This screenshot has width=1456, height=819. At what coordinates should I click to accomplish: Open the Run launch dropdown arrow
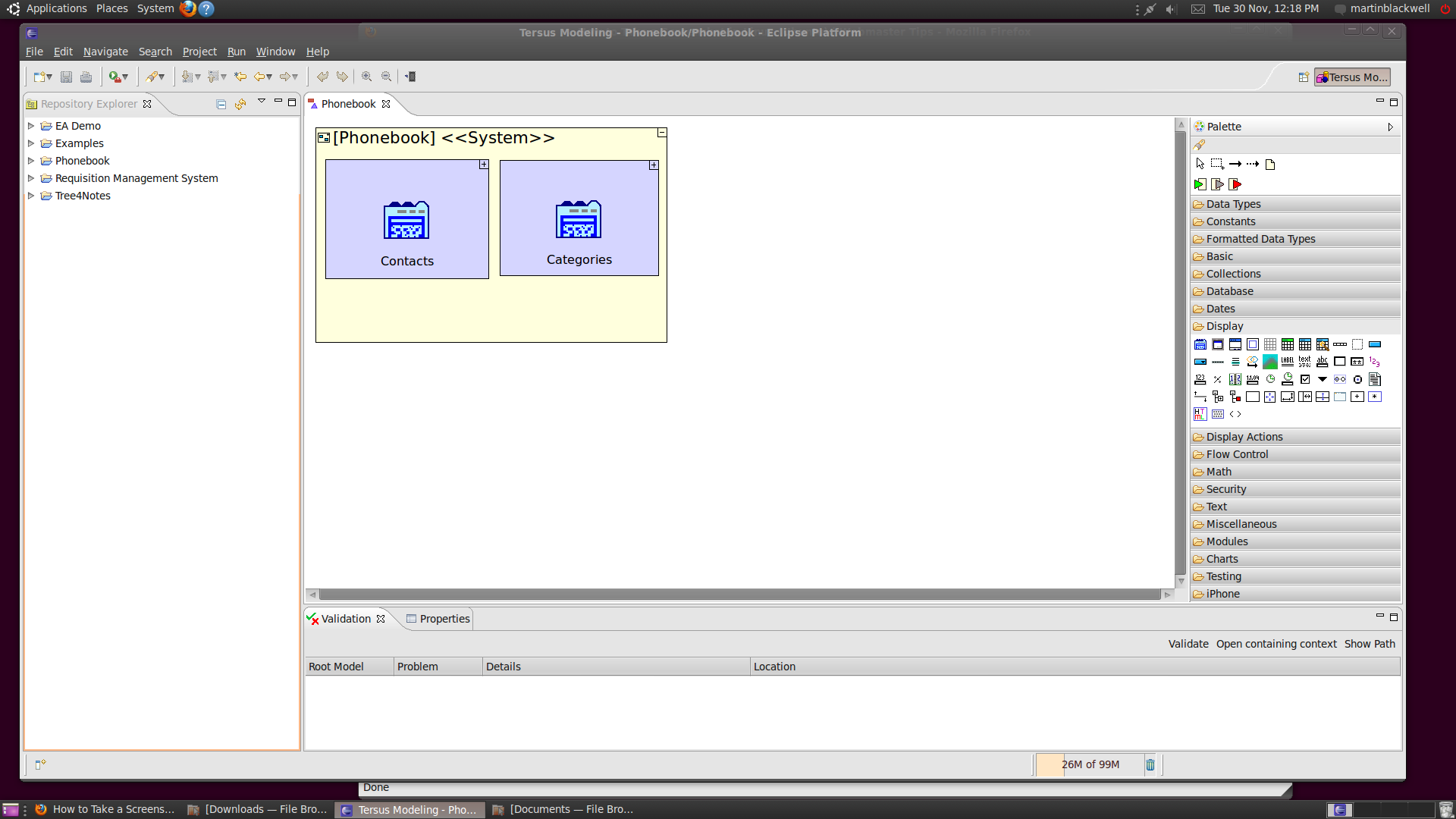125,77
